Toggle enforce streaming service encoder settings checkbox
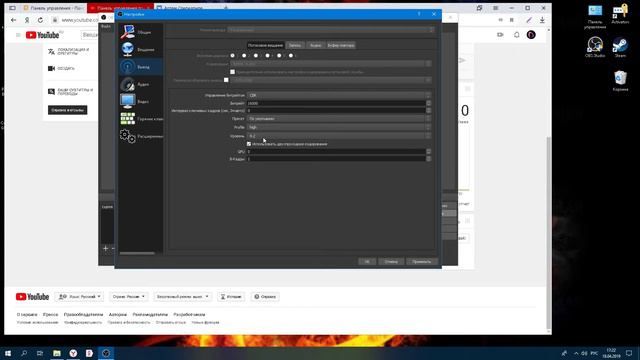The width and height of the screenshot is (640, 360). click(x=233, y=72)
